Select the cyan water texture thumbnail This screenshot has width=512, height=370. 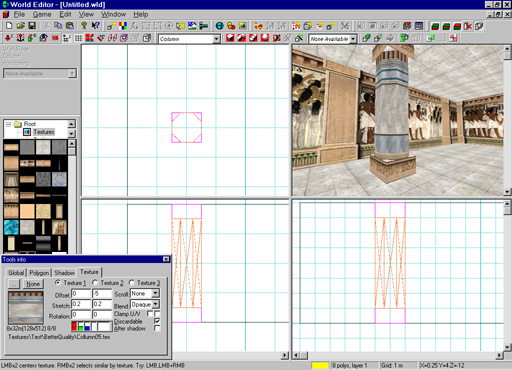pyautogui.click(x=11, y=227)
